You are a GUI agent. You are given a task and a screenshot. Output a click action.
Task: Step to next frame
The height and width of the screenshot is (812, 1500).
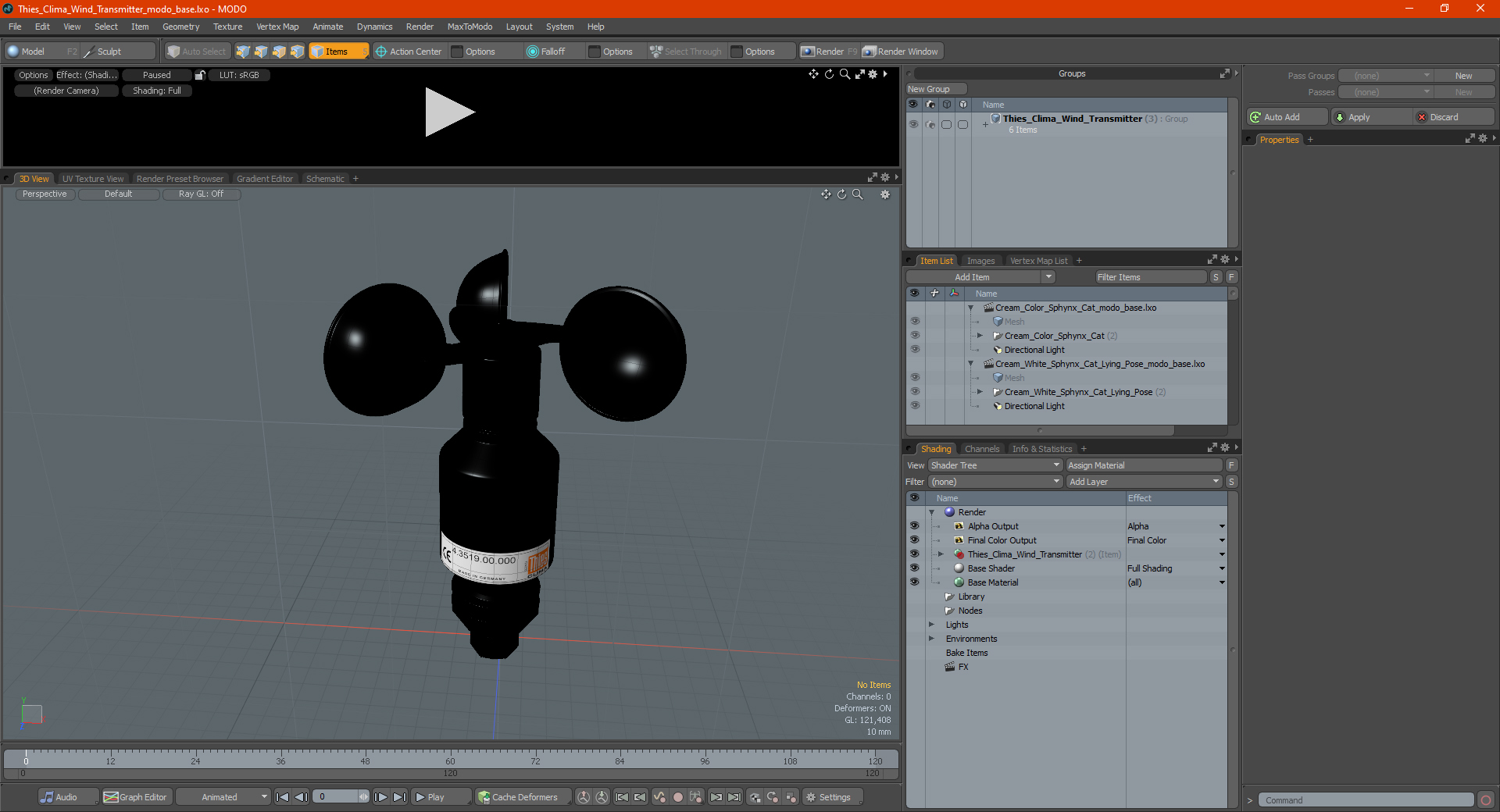coord(380,797)
